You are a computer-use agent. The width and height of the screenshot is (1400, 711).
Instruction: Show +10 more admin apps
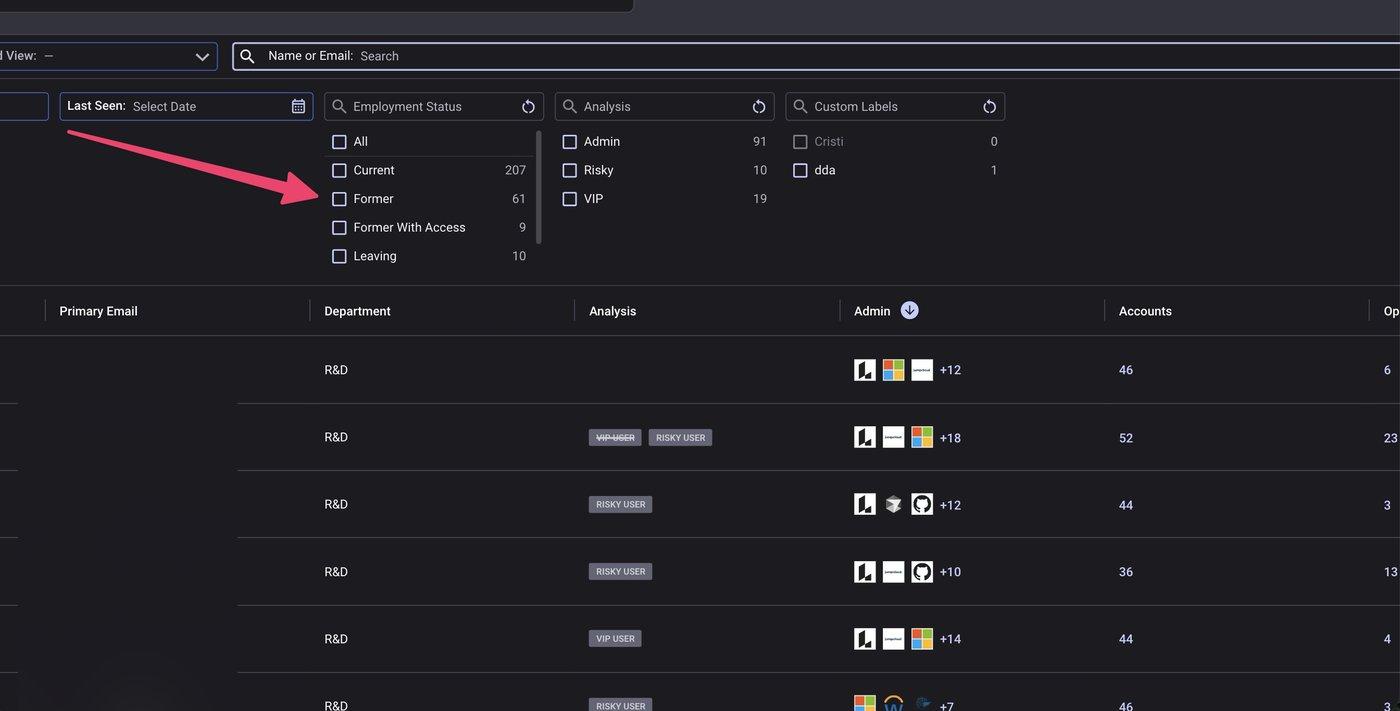coord(950,572)
